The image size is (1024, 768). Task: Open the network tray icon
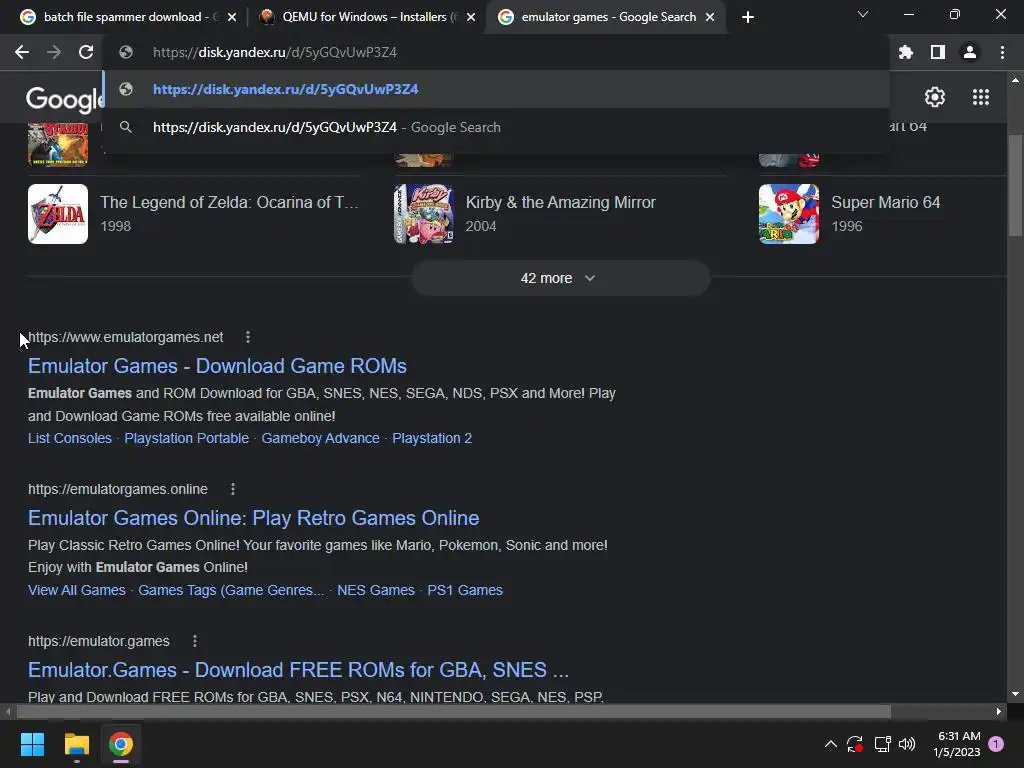coord(882,744)
